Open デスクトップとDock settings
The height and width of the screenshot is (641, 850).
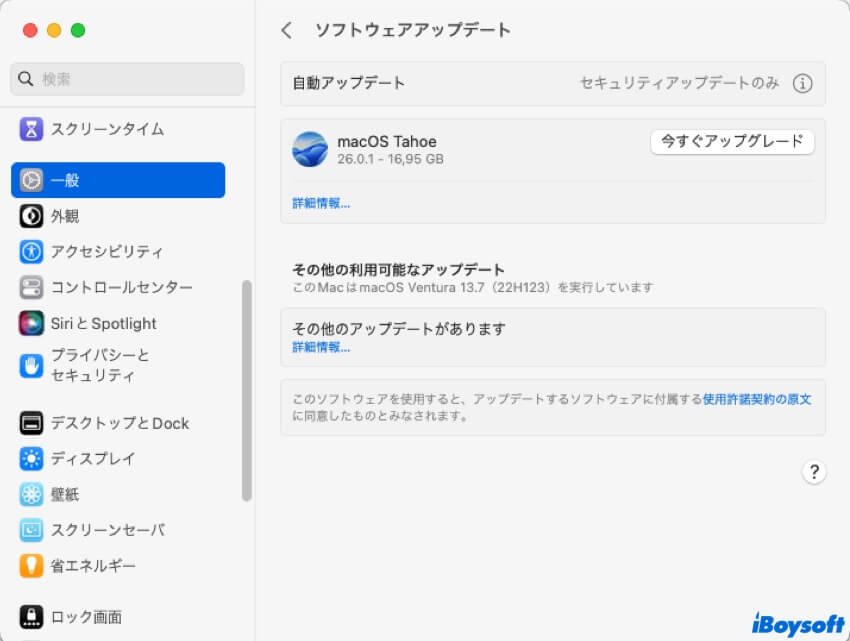[118, 423]
